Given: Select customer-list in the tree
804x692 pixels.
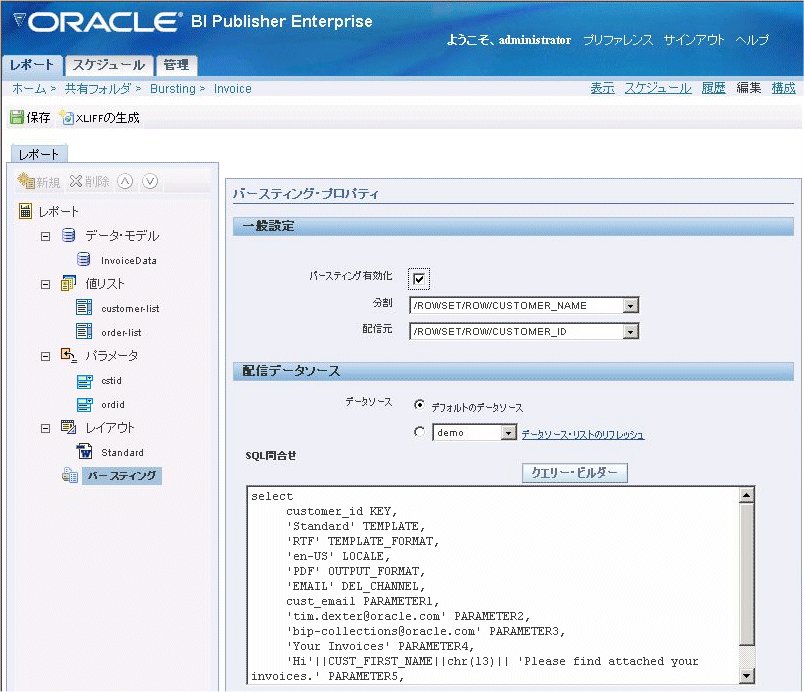Looking at the screenshot, I should 130,309.
